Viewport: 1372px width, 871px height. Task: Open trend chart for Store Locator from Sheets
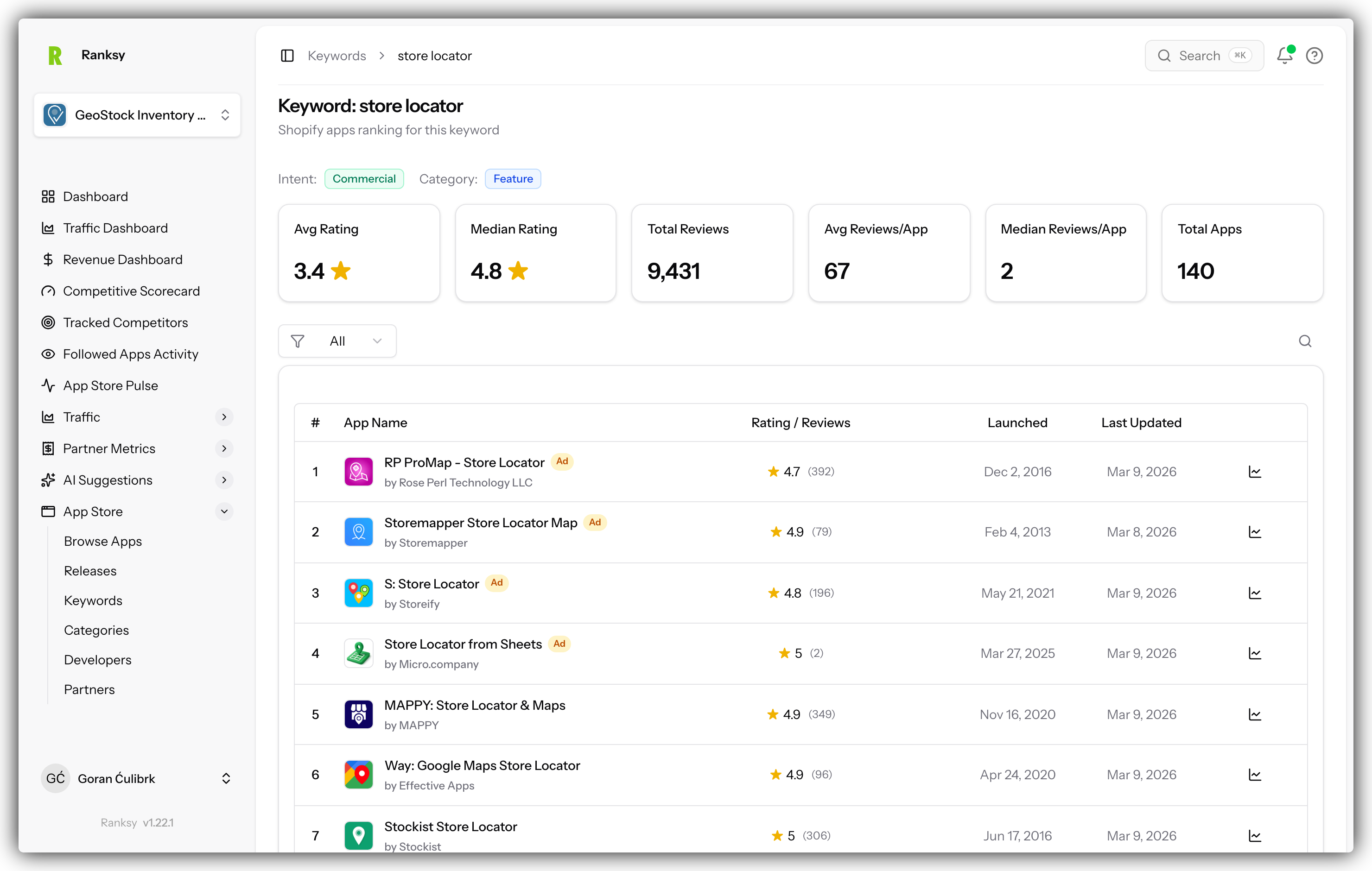(x=1255, y=653)
